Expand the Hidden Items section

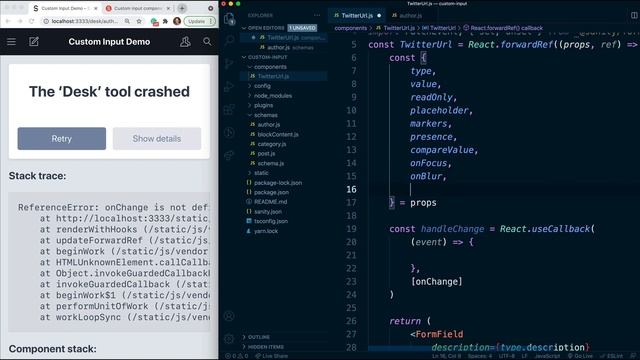coord(266,347)
